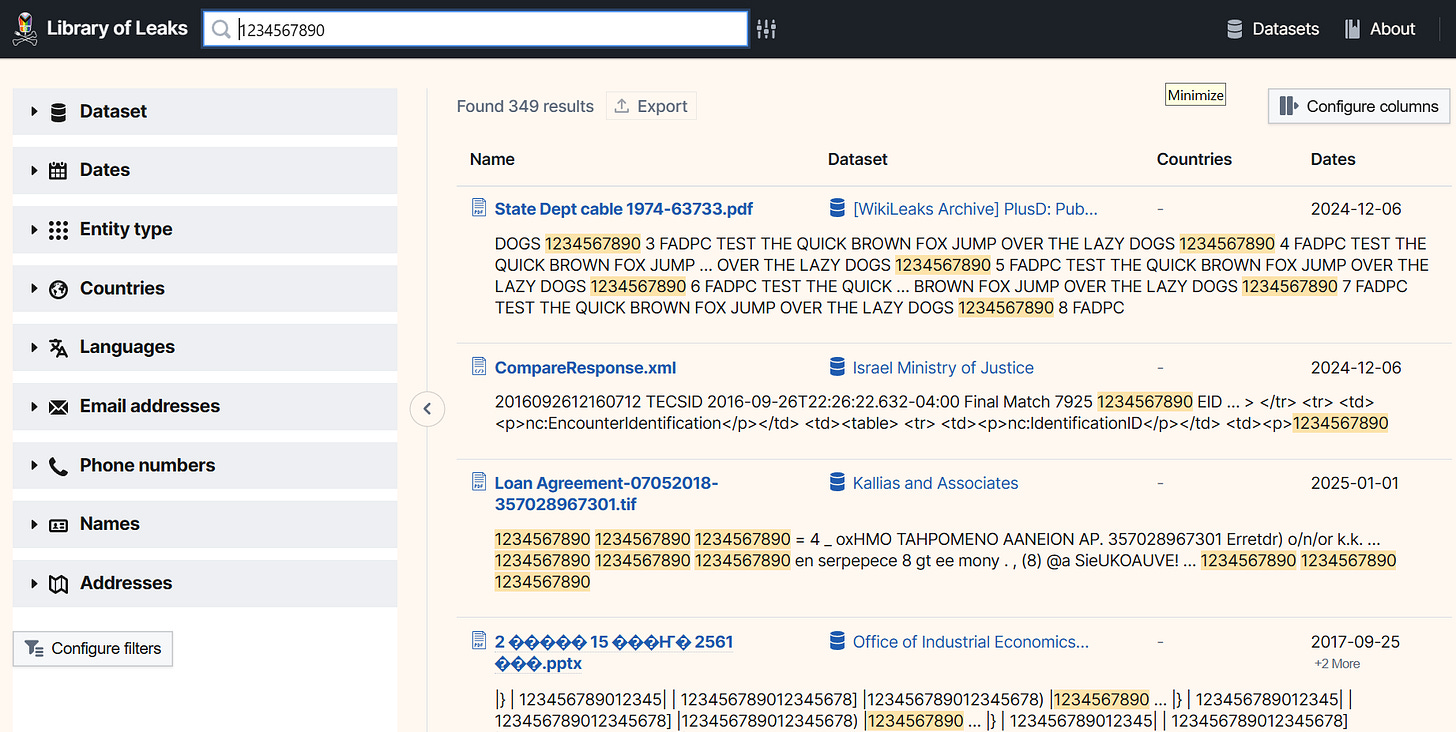Open the Kallias and Associates dataset
Screen dimensions: 1456x732
pos(935,483)
